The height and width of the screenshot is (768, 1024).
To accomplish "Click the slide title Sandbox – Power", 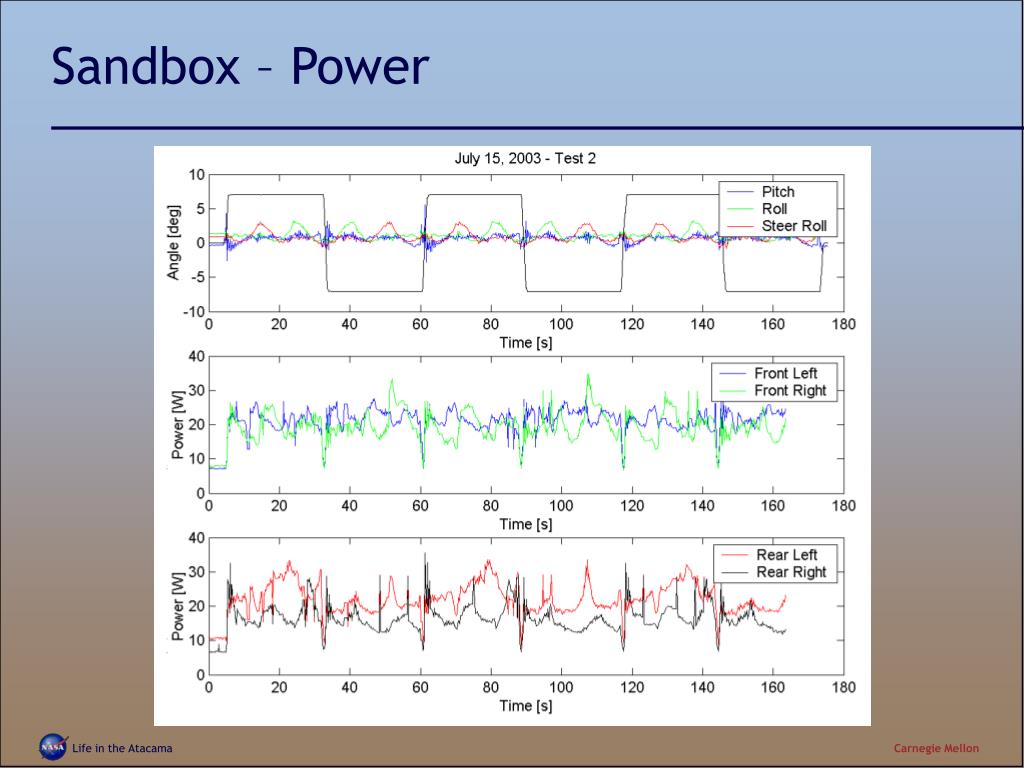I will [x=240, y=67].
